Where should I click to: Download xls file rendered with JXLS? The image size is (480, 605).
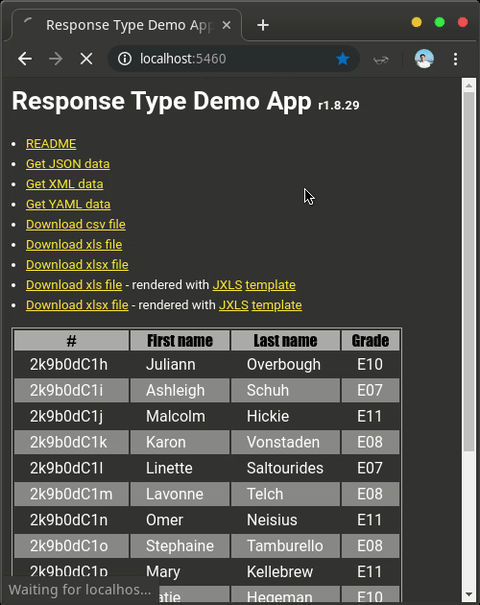point(74,285)
